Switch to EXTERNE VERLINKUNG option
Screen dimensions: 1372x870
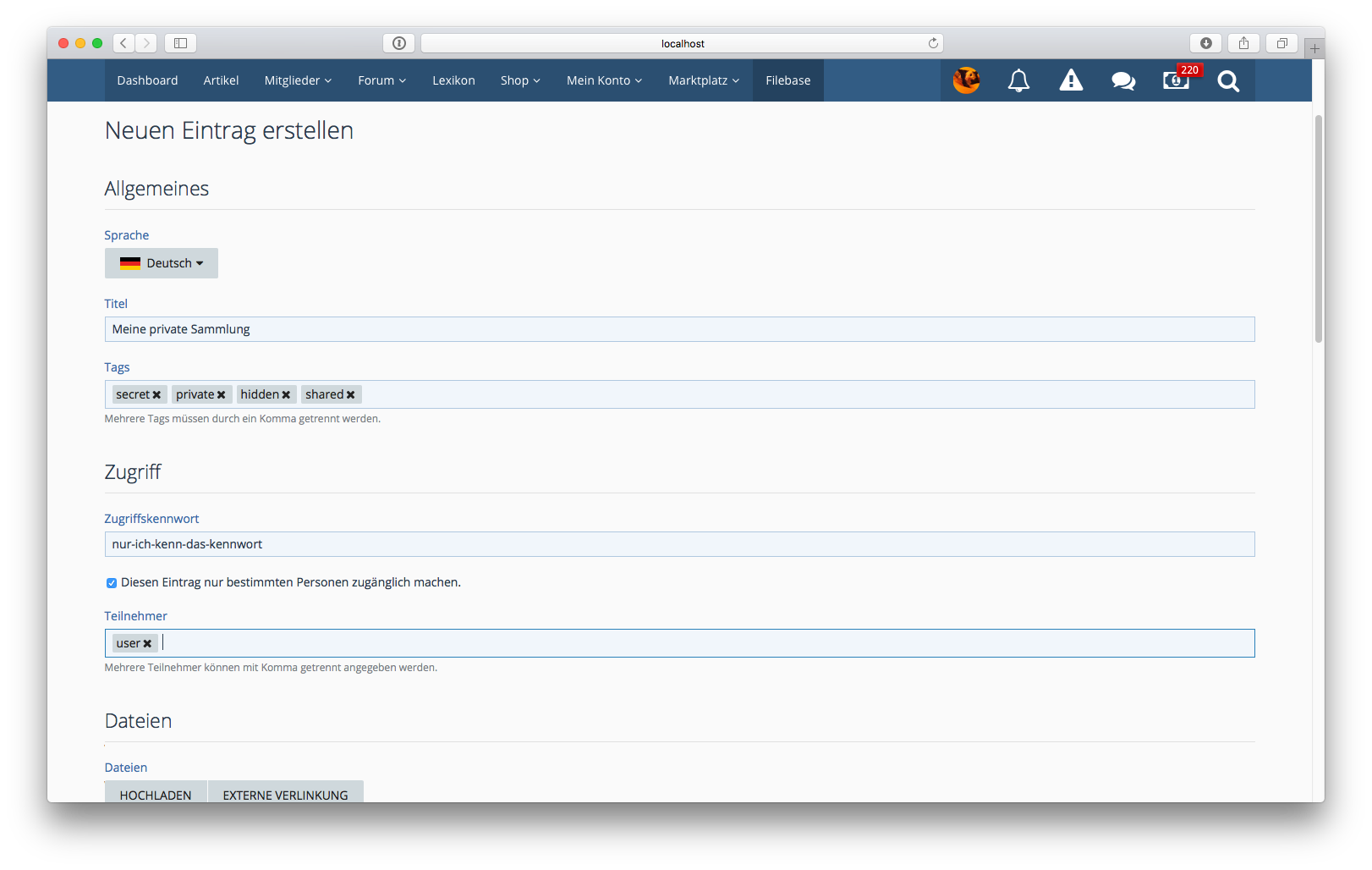pos(285,794)
